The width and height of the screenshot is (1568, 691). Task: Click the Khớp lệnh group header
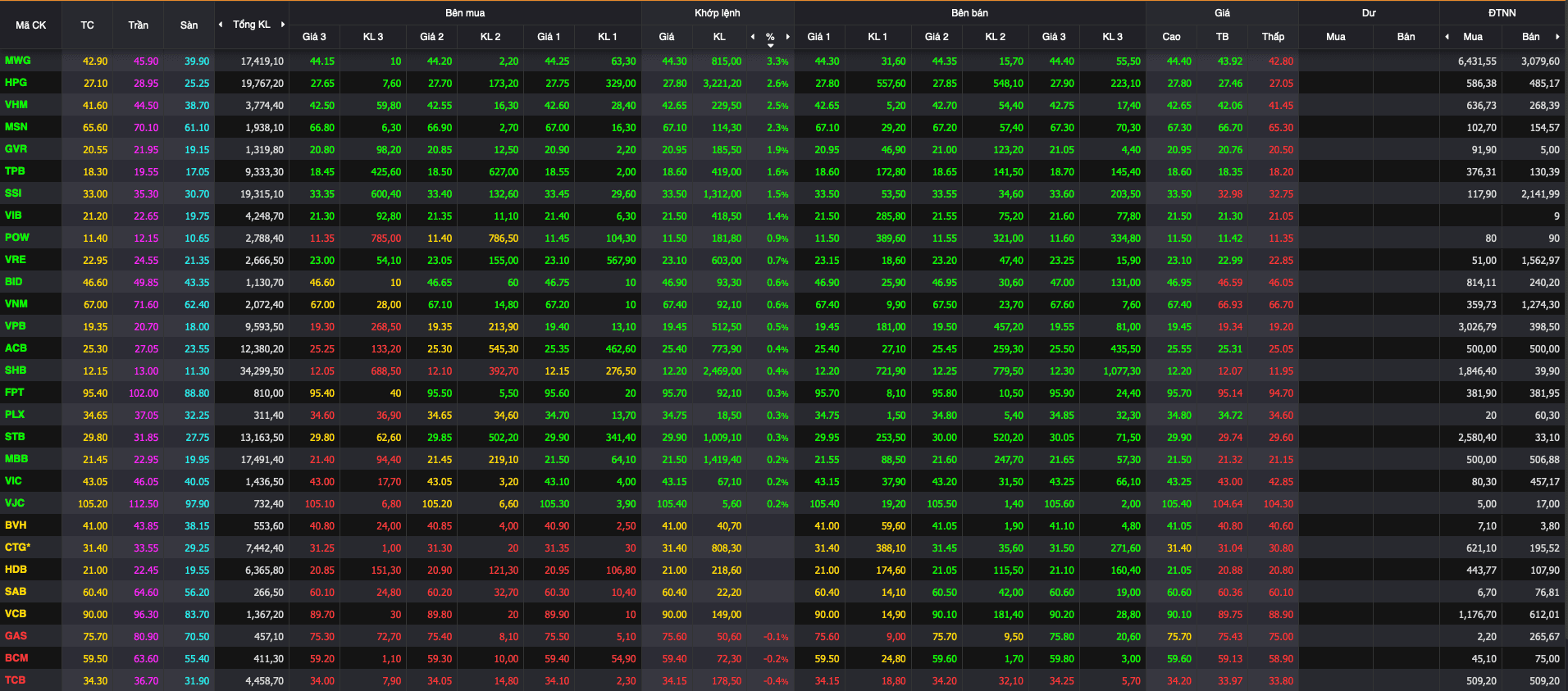718,13
